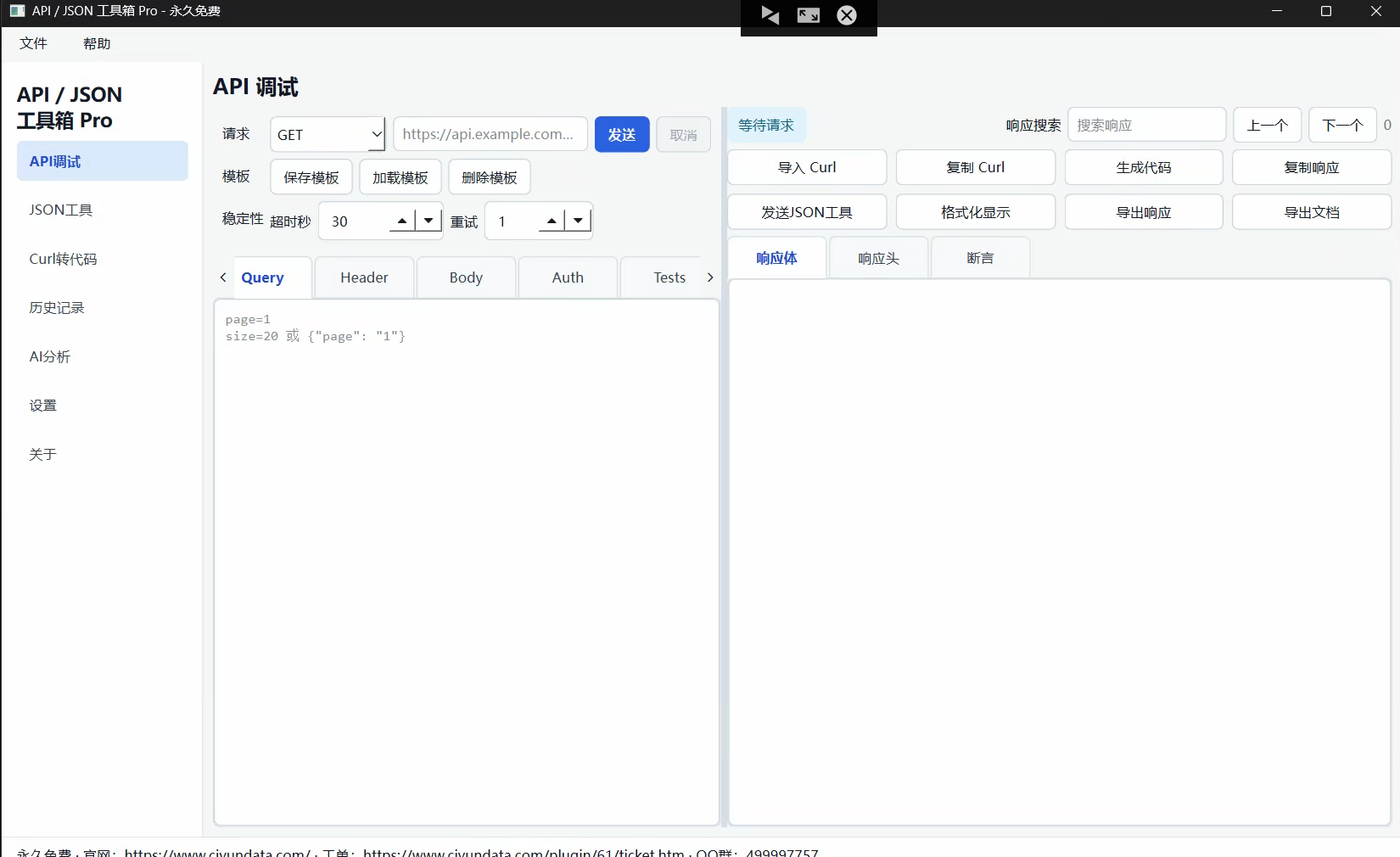1400x857 pixels.
Task: Open 关于 in the sidebar
Action: 103,454
